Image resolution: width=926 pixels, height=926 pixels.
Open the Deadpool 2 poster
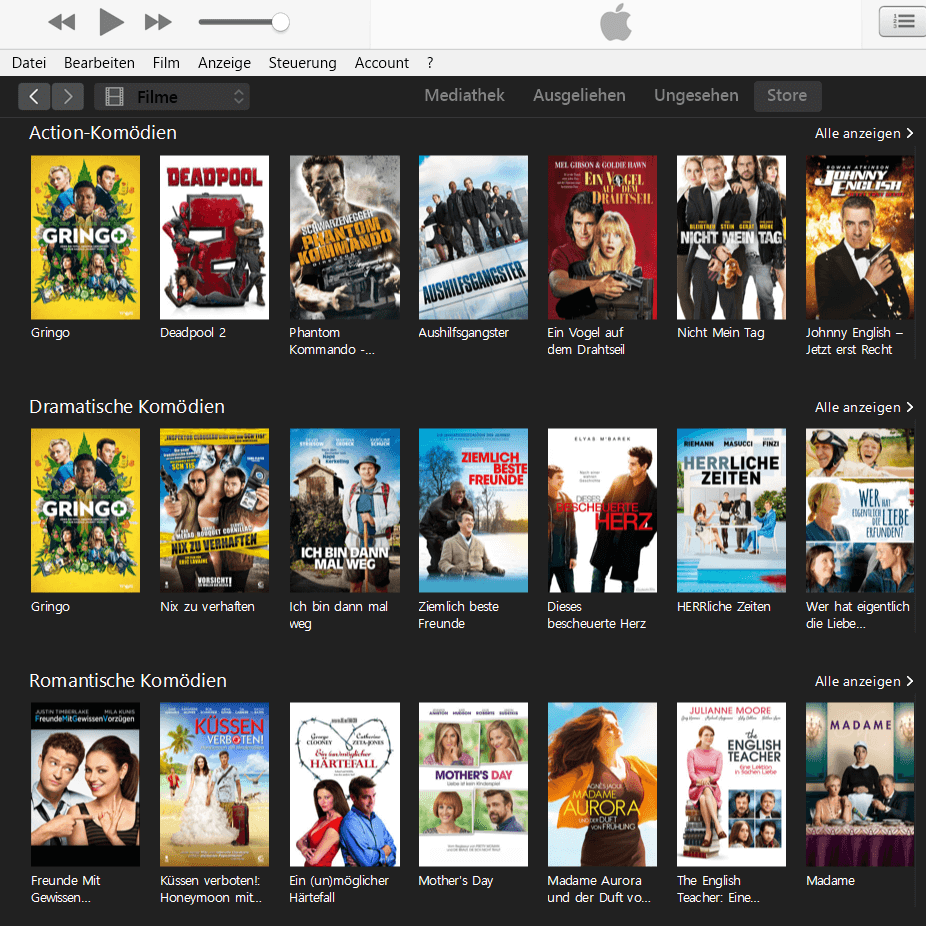point(214,237)
